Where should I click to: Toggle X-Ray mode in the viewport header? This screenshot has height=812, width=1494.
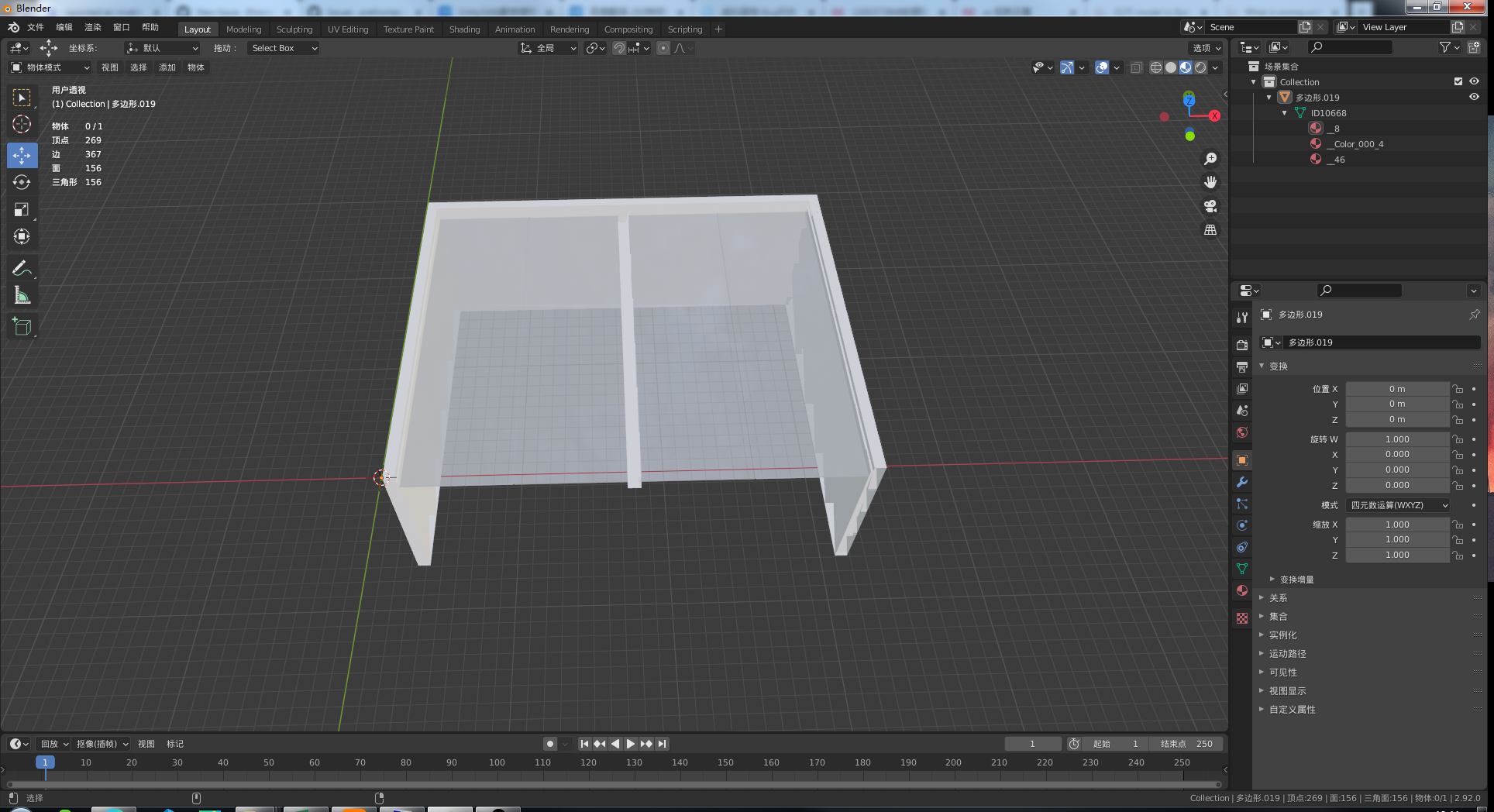[1136, 67]
